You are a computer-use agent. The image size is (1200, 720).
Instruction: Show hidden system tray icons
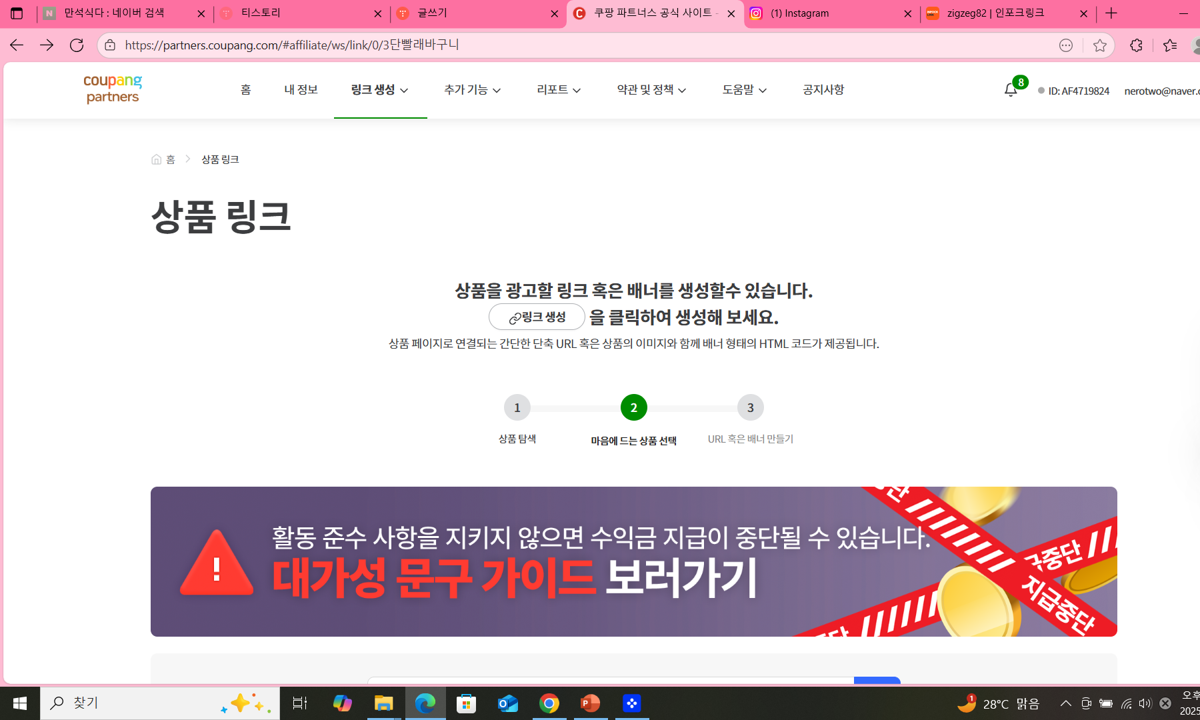(x=1065, y=704)
